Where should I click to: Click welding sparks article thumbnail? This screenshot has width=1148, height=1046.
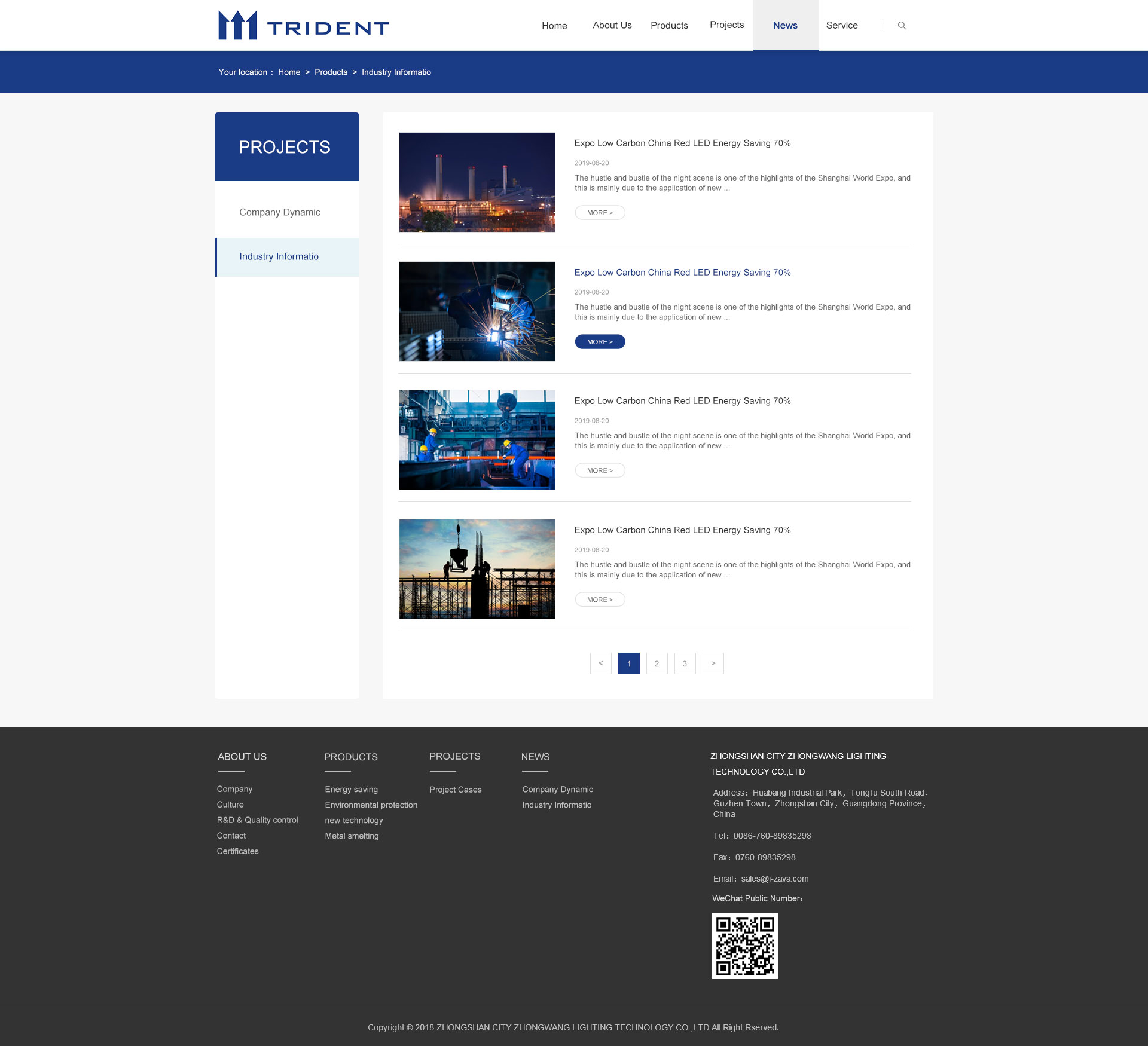(x=478, y=311)
